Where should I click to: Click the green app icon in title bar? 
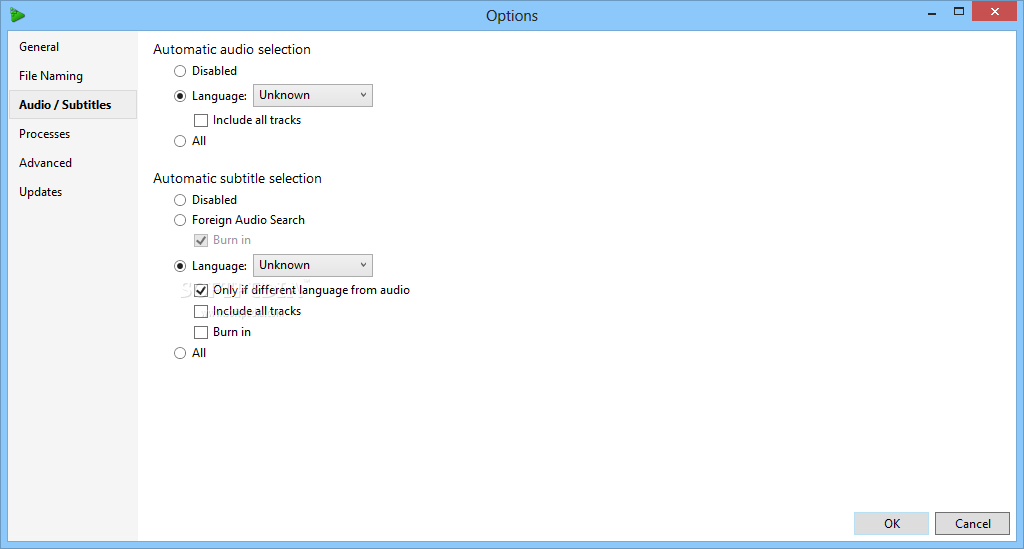click(x=18, y=15)
